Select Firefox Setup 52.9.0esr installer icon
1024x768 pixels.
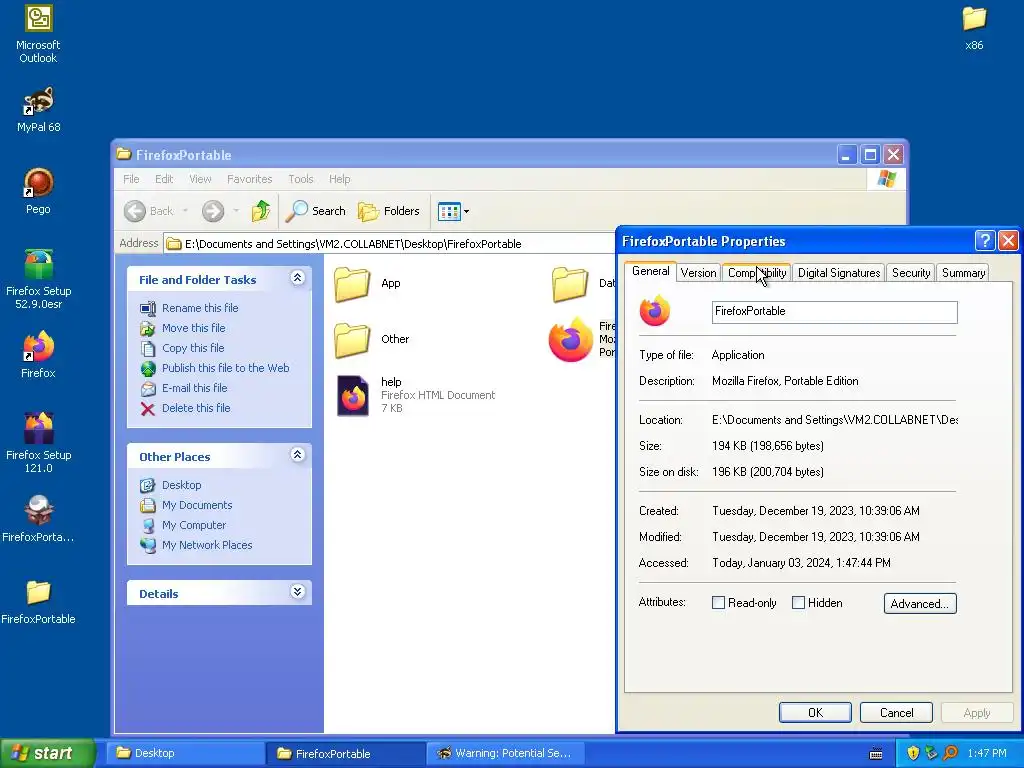38,280
